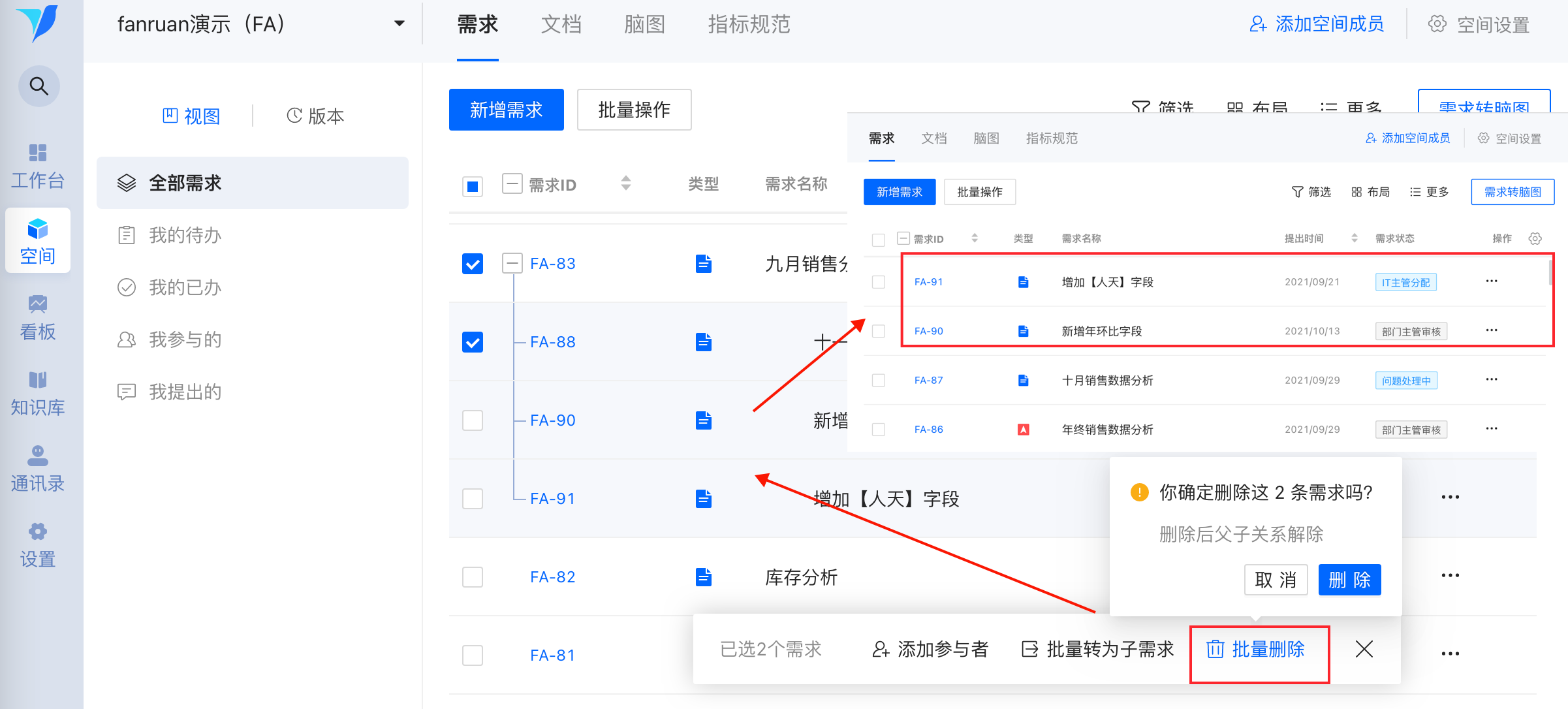1568x709 pixels.
Task: Select 我的待办 in the left view list
Action: (x=185, y=235)
